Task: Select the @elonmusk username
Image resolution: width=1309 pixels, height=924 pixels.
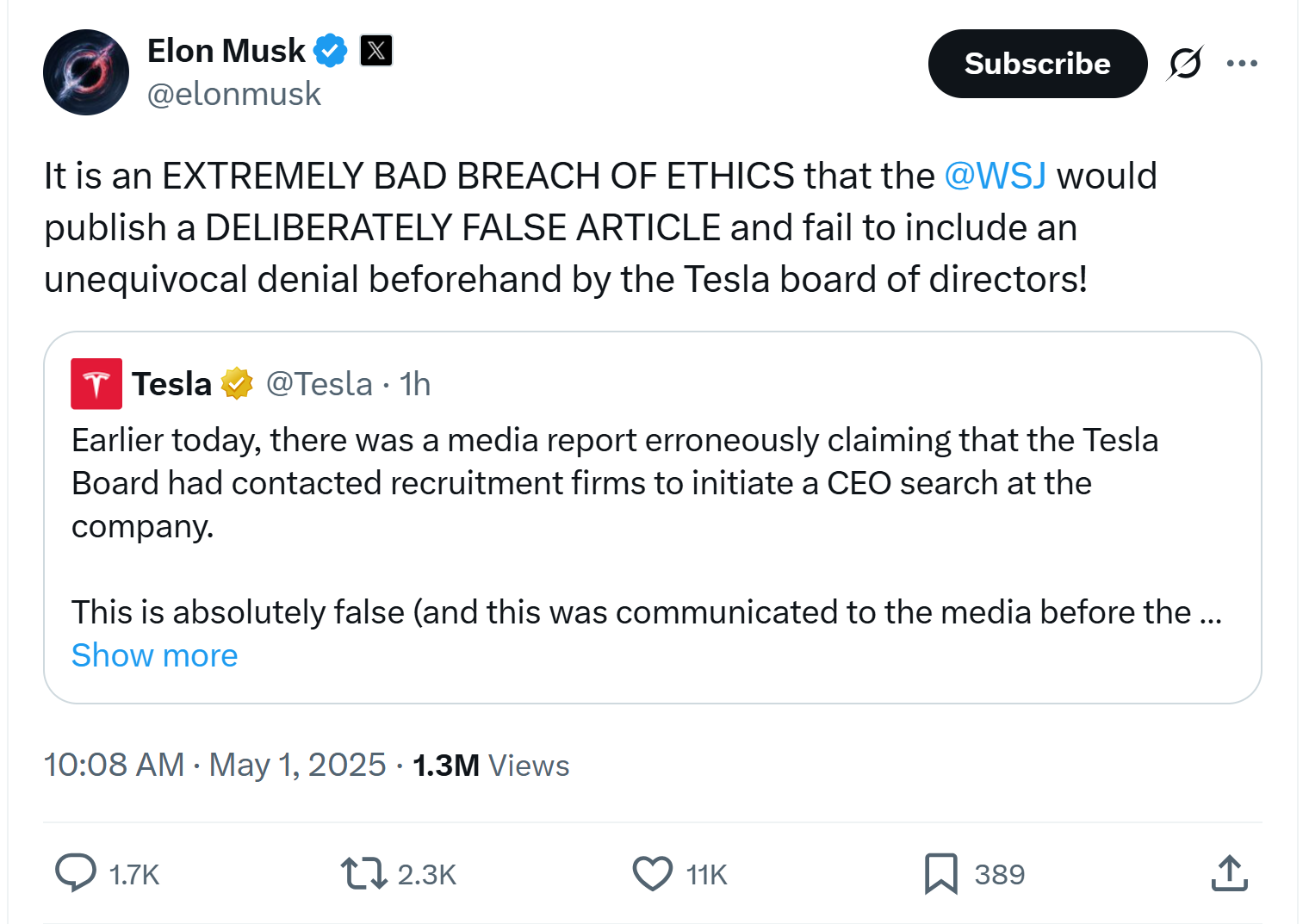Action: pos(234,93)
